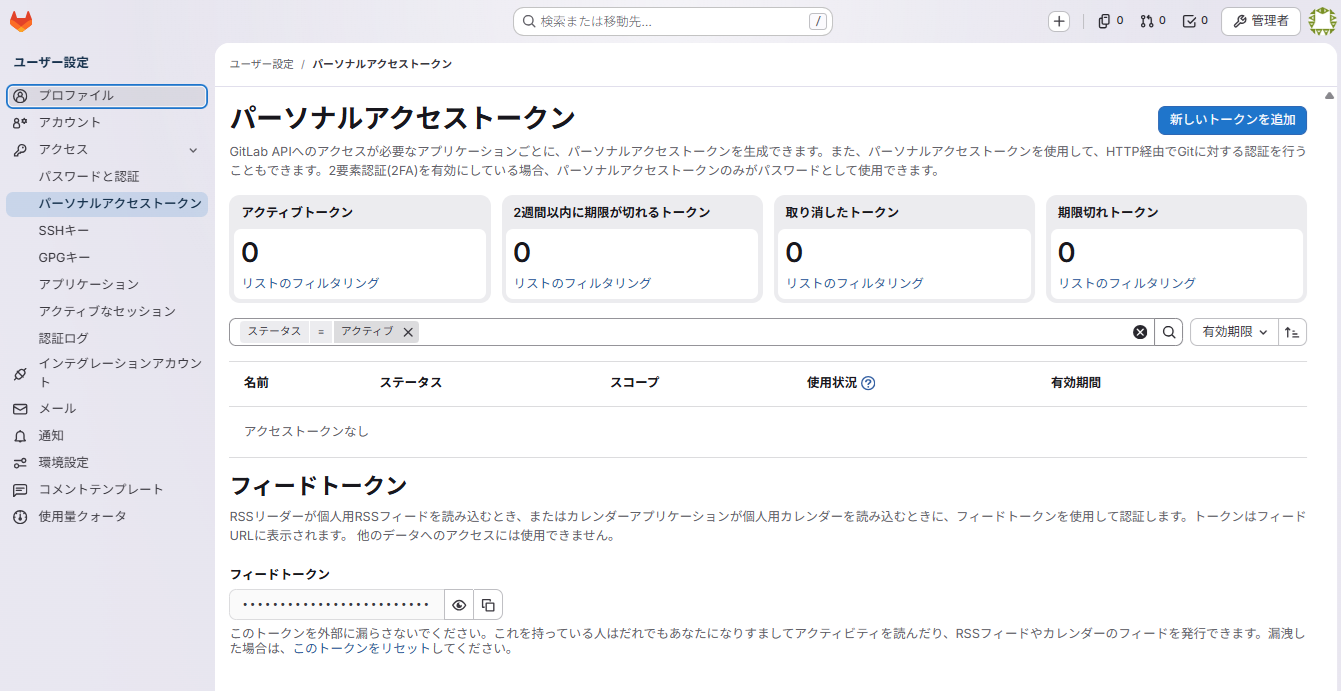
Task: Open the to-do list checkmark icon
Action: (x=1189, y=20)
